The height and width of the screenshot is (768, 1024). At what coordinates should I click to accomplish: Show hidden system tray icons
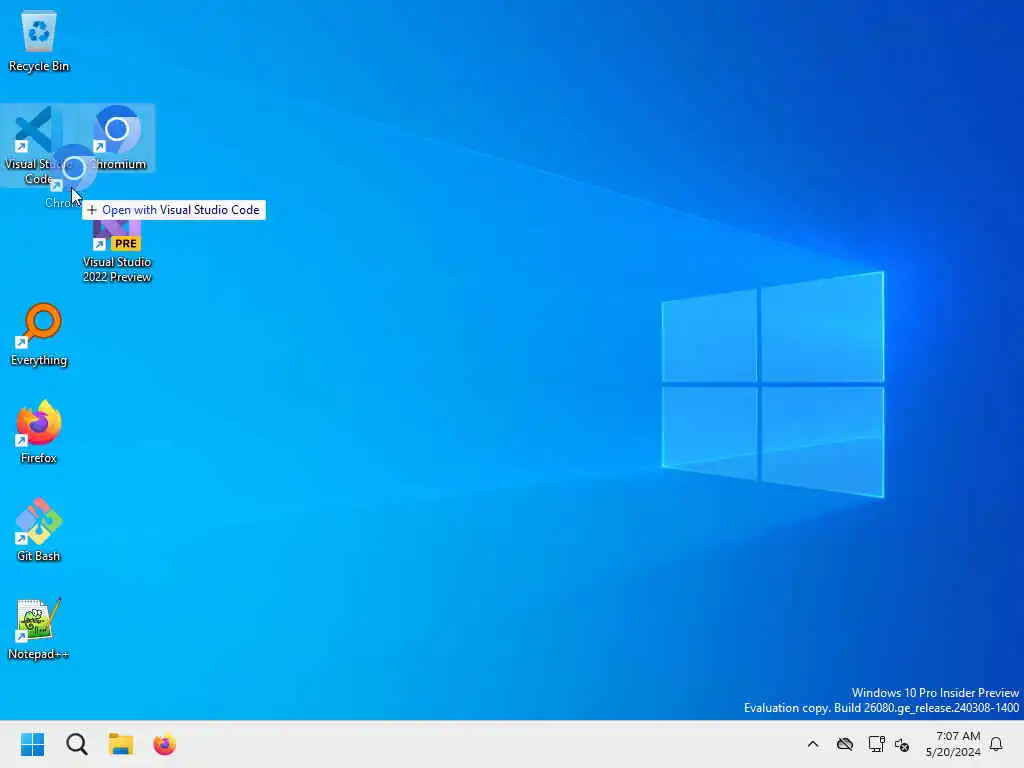813,744
